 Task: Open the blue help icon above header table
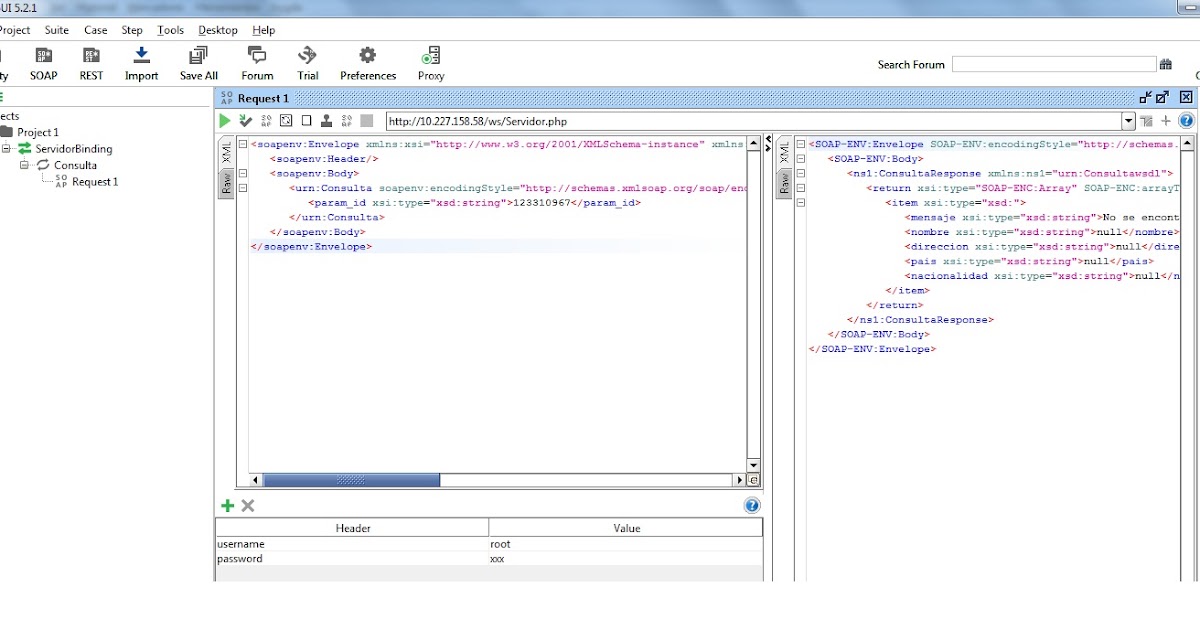[751, 505]
